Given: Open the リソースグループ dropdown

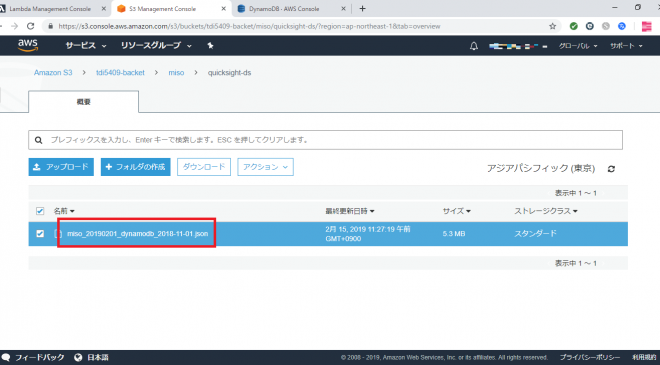Looking at the screenshot, I should tap(156, 45).
